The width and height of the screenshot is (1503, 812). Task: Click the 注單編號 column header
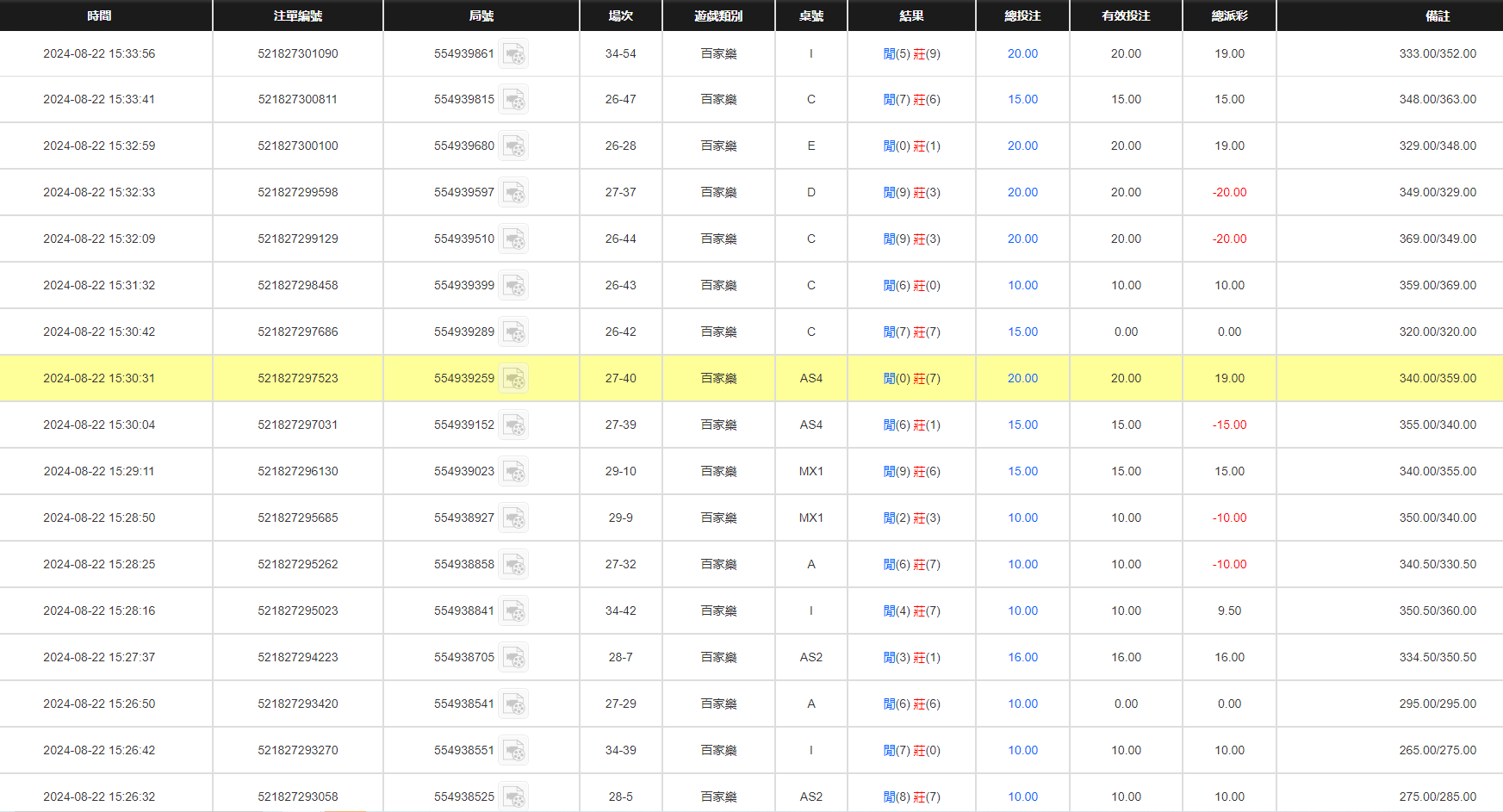(297, 15)
